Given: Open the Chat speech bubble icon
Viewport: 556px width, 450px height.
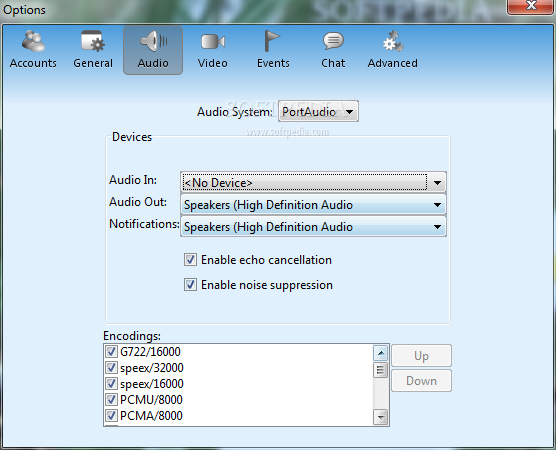Looking at the screenshot, I should coord(333,41).
